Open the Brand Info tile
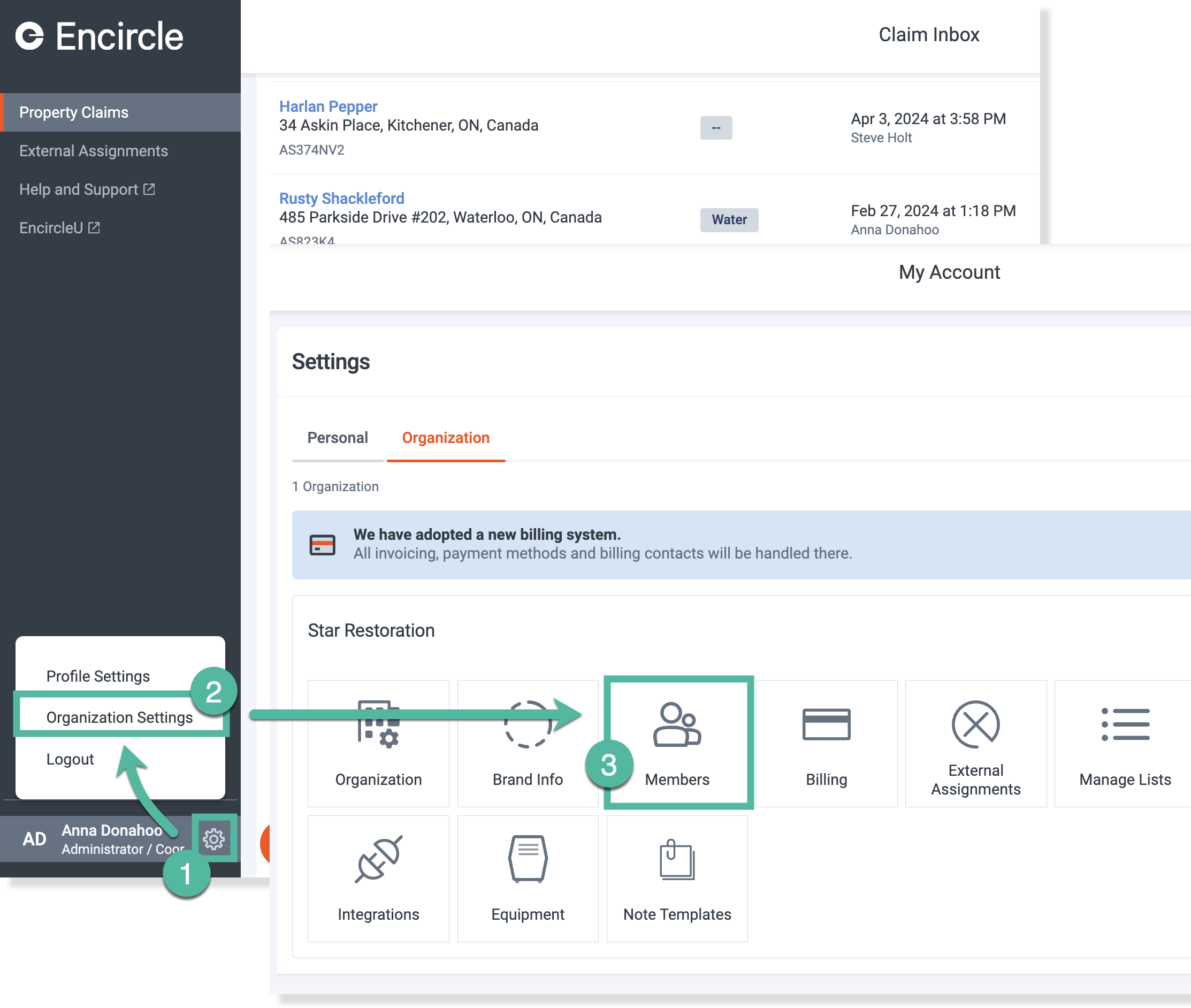Viewport: 1191px width, 1008px height. pyautogui.click(x=528, y=743)
